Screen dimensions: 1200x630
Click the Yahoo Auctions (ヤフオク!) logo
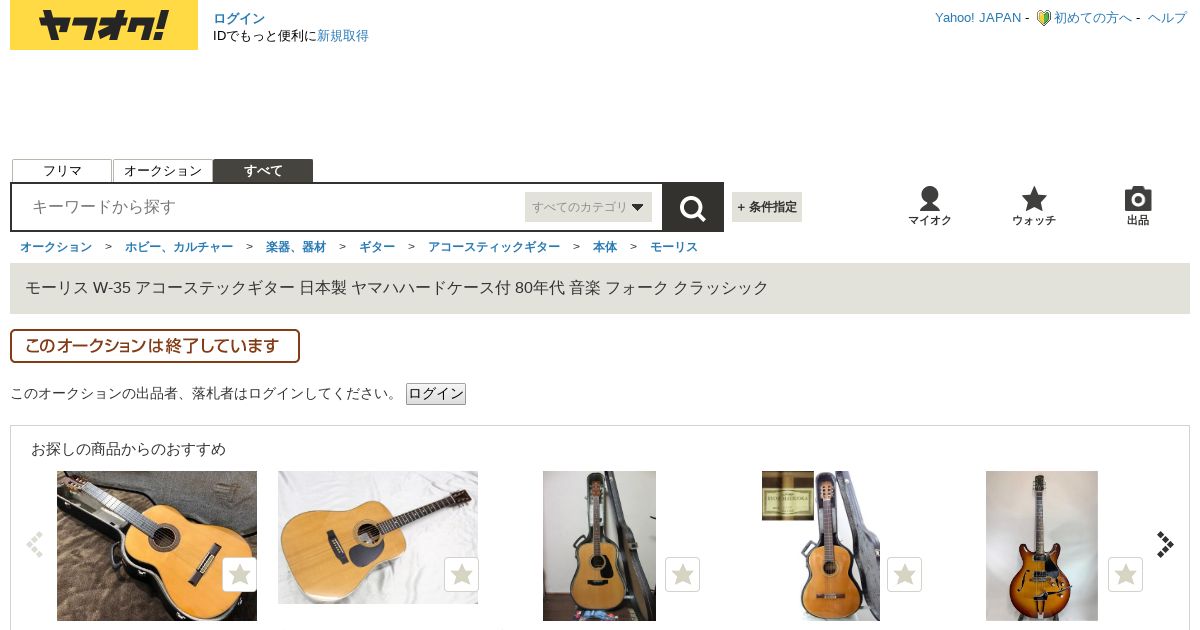tap(104, 25)
